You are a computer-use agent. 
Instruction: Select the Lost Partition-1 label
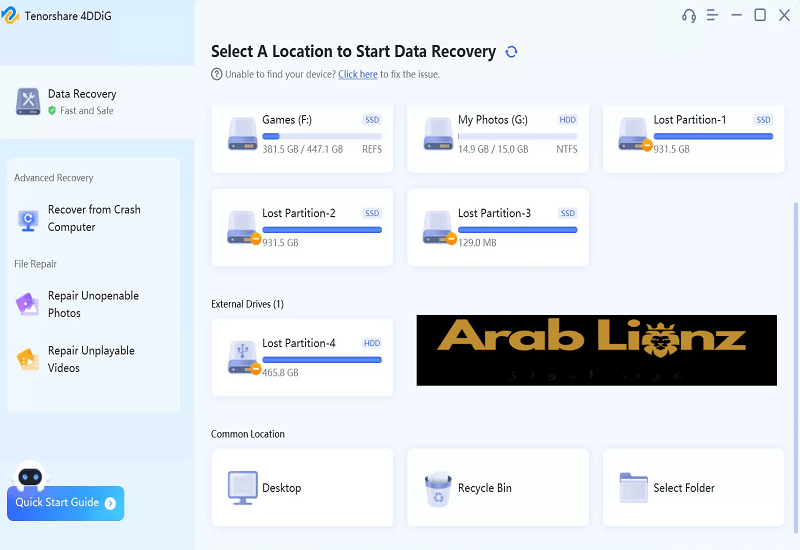pyautogui.click(x=689, y=120)
